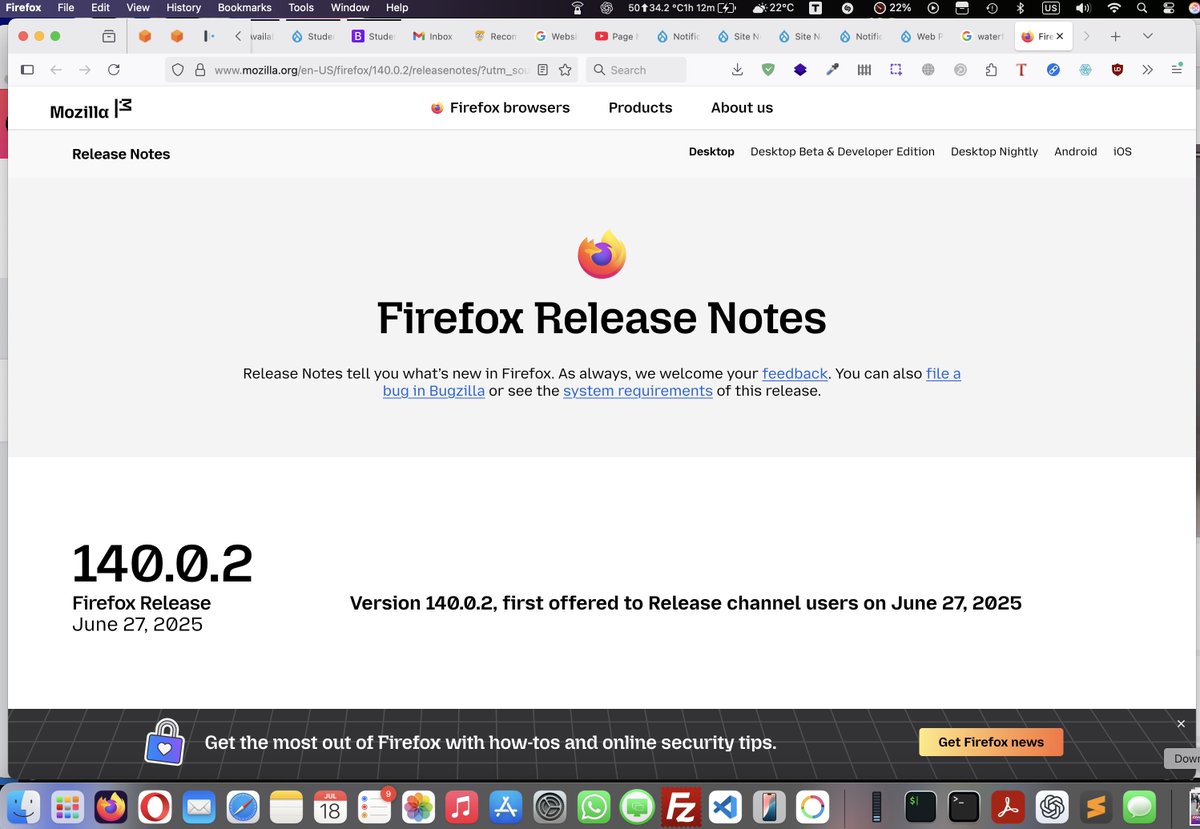1200x829 pixels.
Task: Open a new tab with the plus button
Action: pos(1116,36)
